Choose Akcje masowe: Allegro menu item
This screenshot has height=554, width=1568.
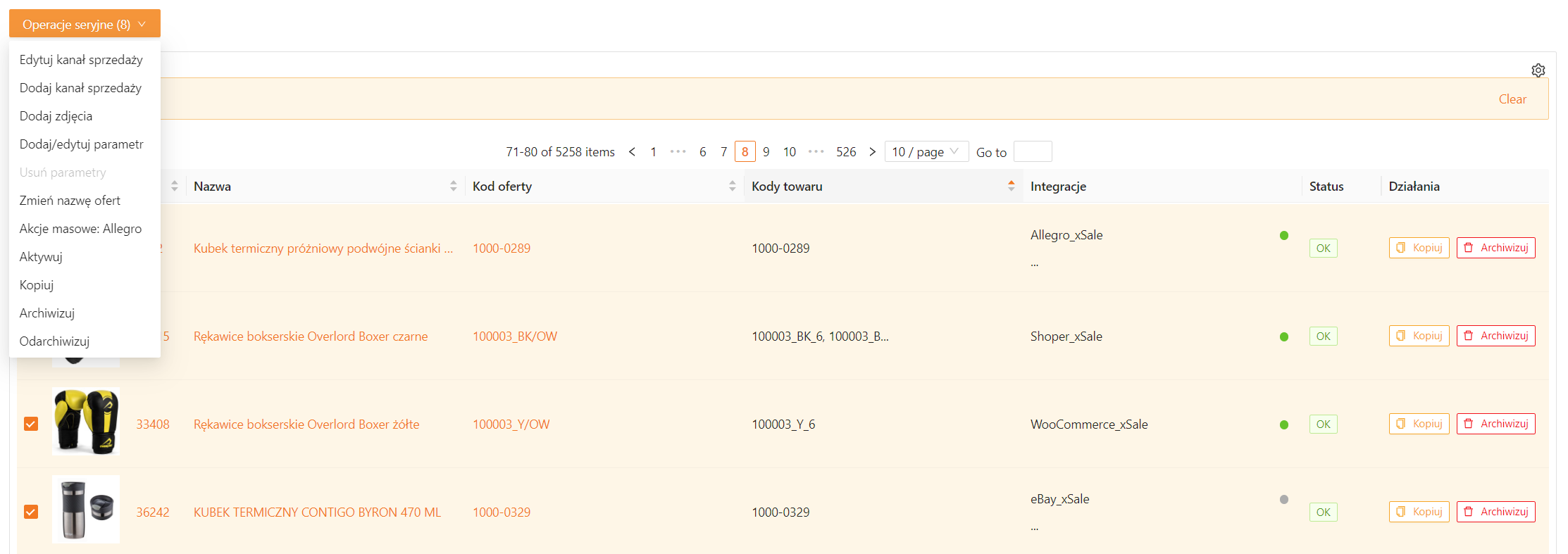pos(80,229)
